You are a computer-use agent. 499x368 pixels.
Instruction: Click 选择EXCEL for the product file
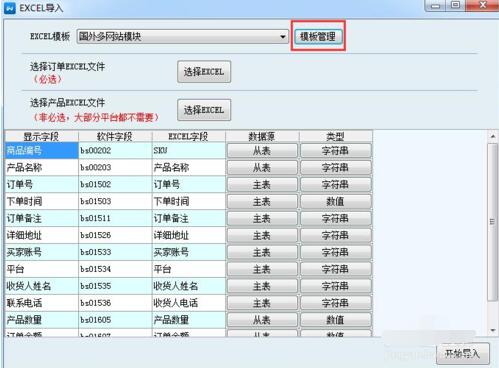click(204, 110)
